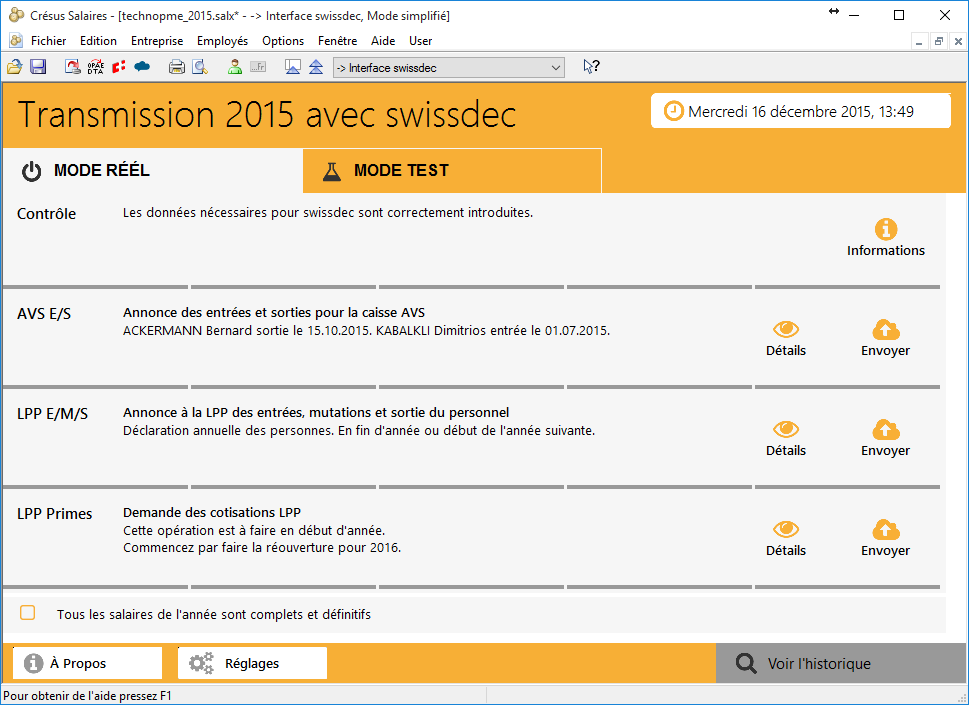Image resolution: width=969 pixels, height=705 pixels.
Task: Click the green employee person toolbar icon
Action: pyautogui.click(x=234, y=67)
